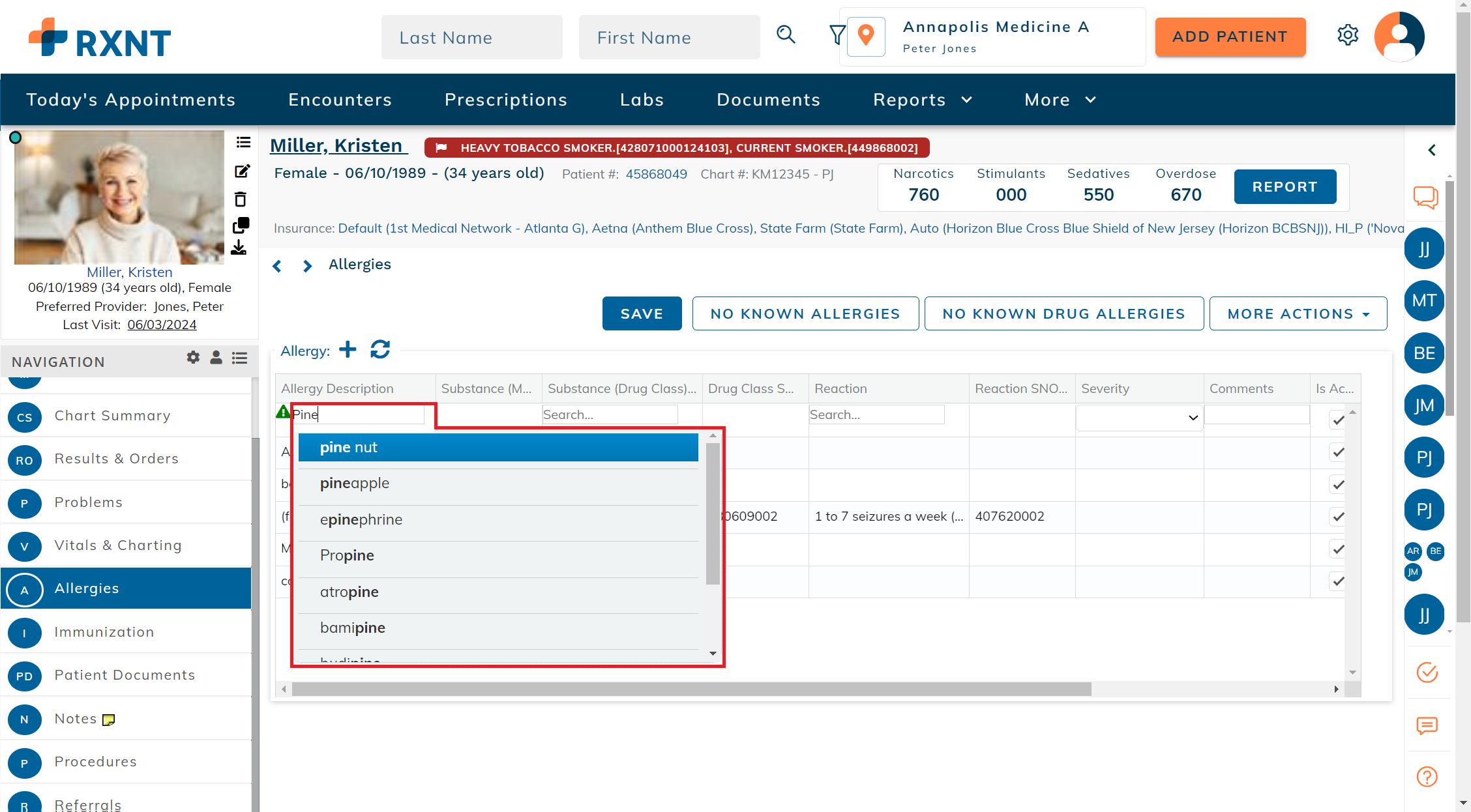1471x812 pixels.
Task: Open the Documents tab
Action: [768, 100]
